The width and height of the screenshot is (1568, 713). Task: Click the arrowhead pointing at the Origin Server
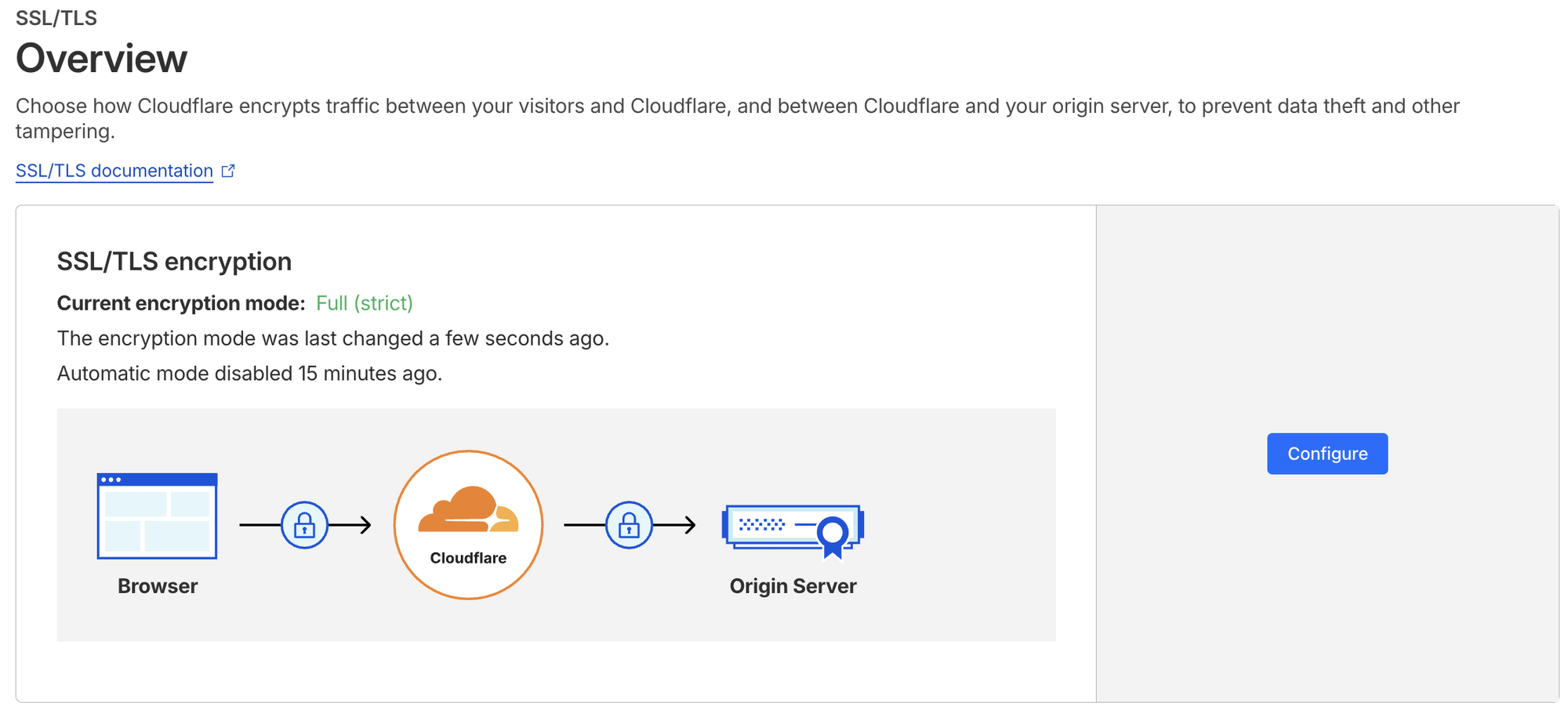(x=690, y=525)
